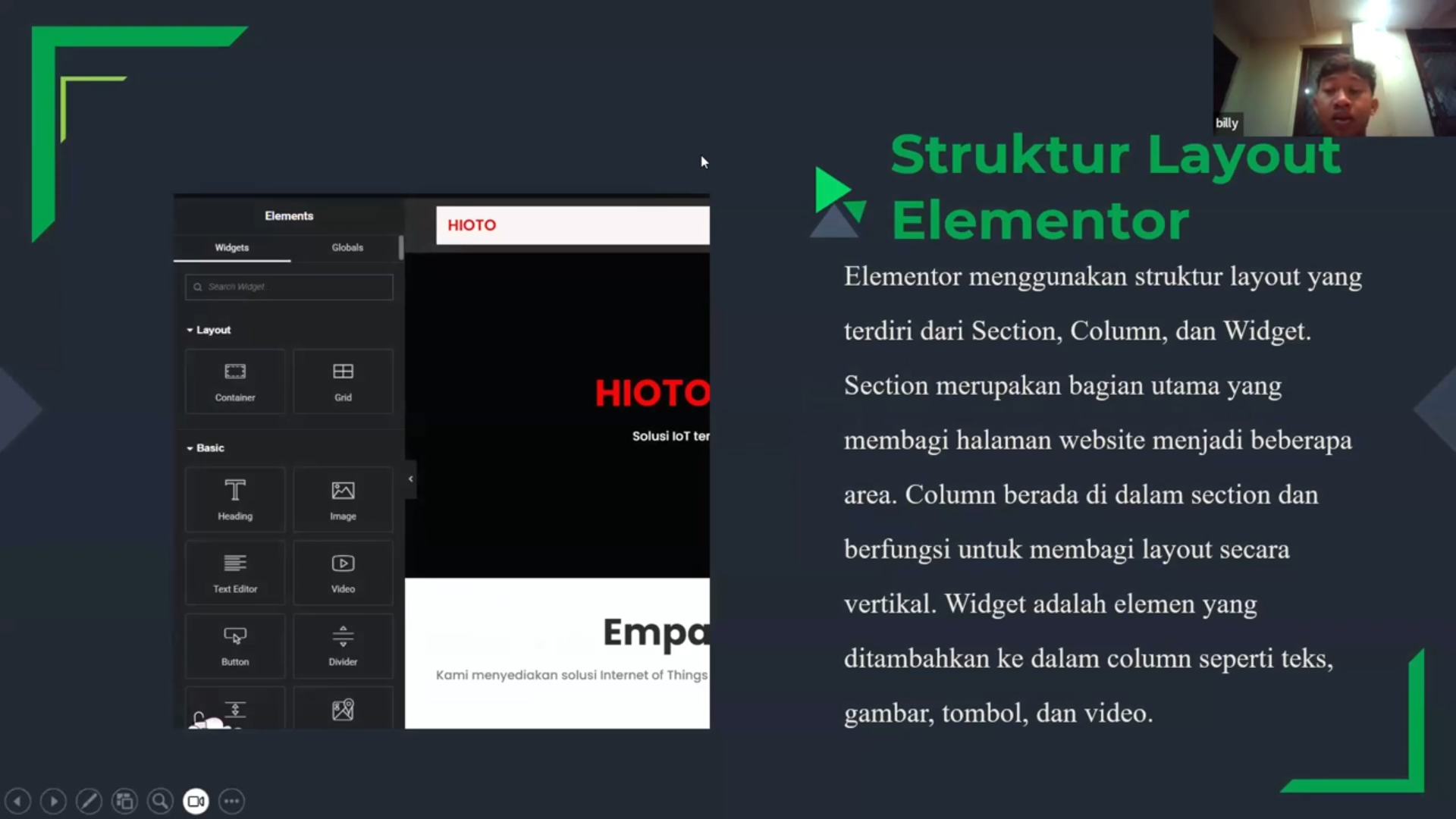Choose the Container layout widget

(234, 381)
